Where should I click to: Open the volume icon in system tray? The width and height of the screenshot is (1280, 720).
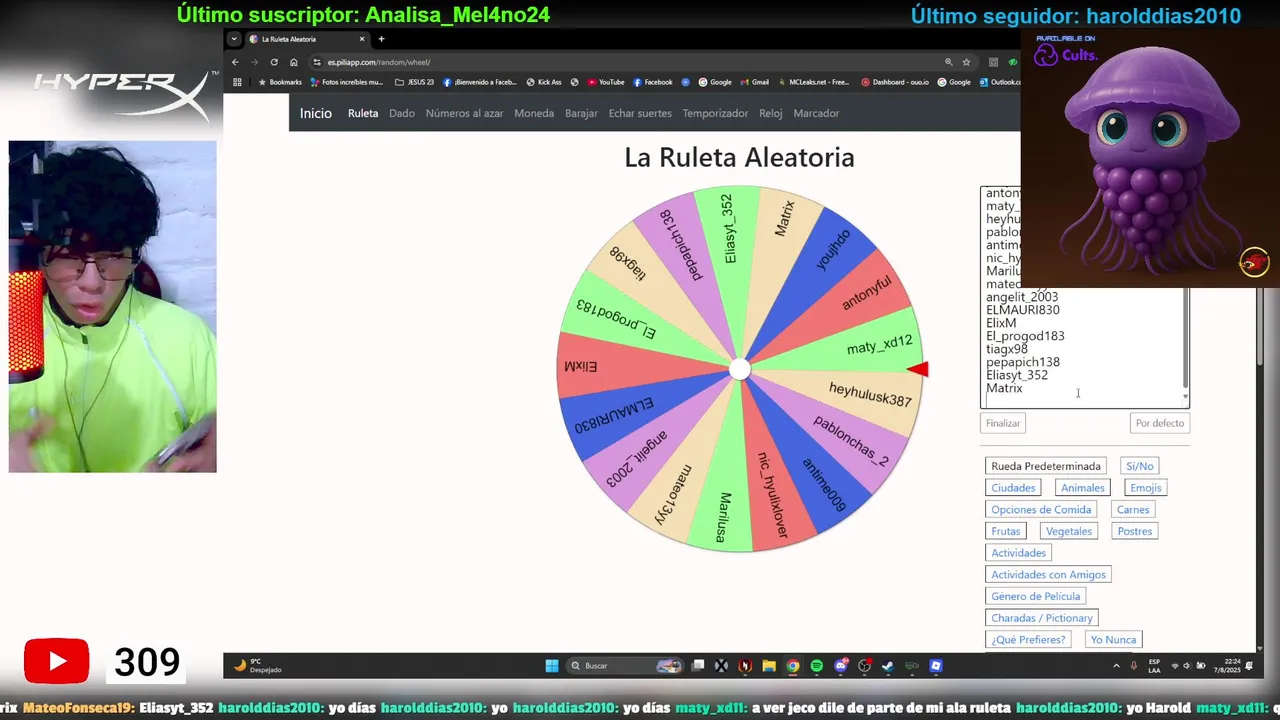[x=1186, y=666]
